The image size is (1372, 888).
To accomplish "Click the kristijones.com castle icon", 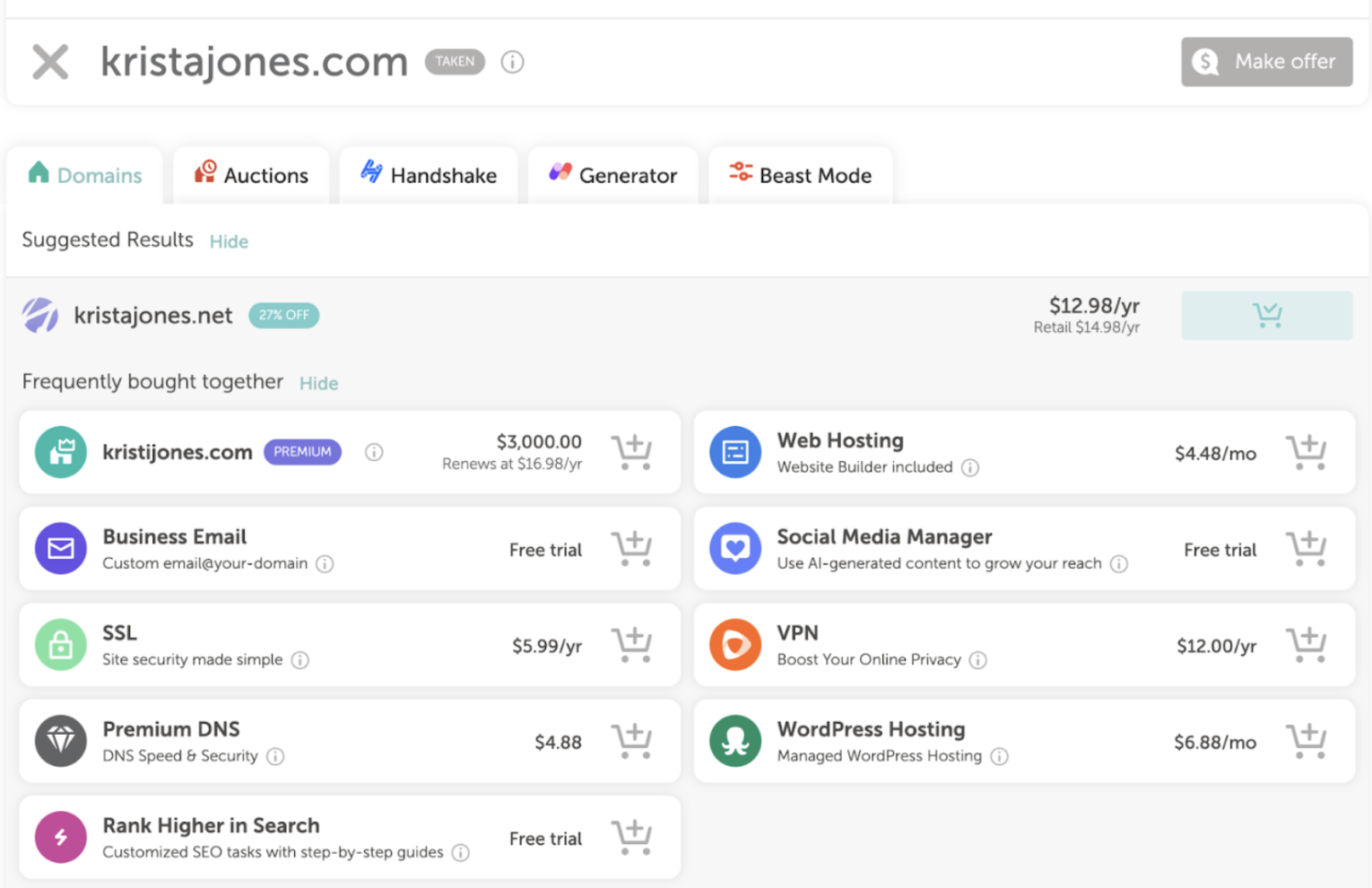I will pos(61,452).
